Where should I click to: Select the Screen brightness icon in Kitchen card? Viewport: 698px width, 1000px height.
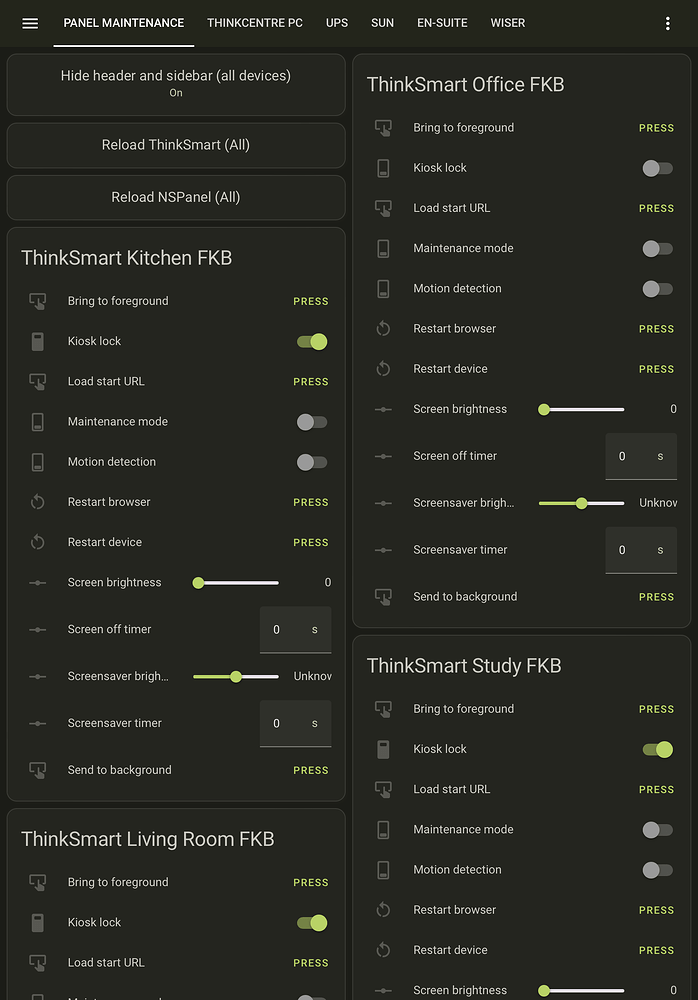tap(38, 581)
